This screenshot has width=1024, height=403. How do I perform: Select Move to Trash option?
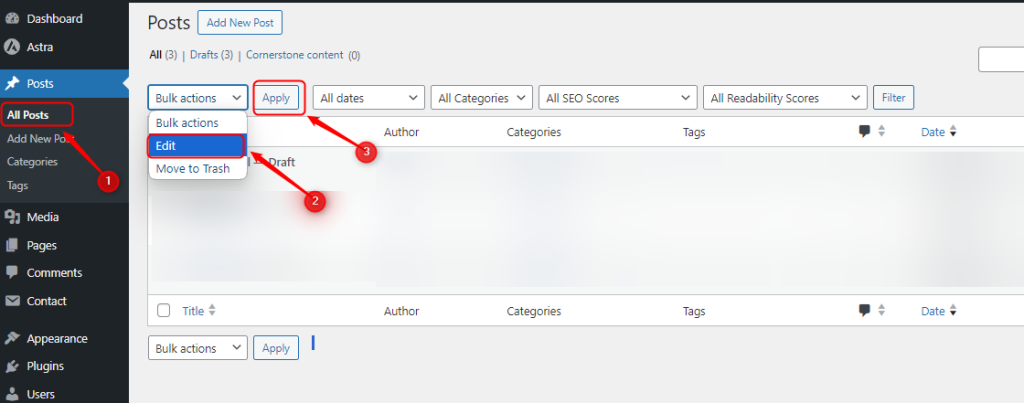[x=193, y=169]
